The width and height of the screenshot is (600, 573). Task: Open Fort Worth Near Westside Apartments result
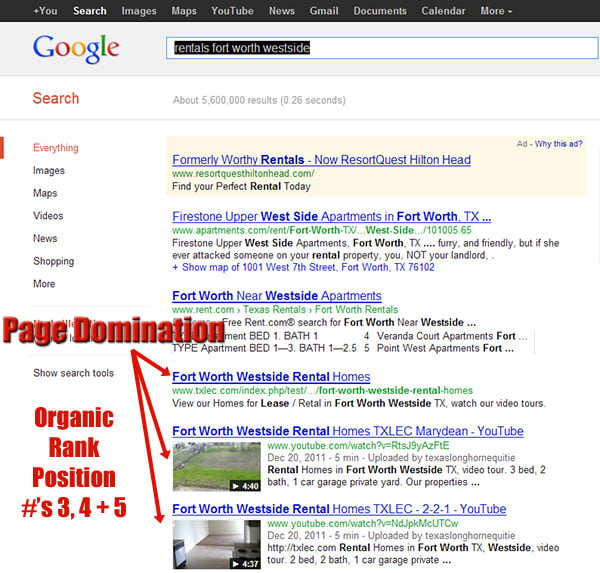click(277, 296)
